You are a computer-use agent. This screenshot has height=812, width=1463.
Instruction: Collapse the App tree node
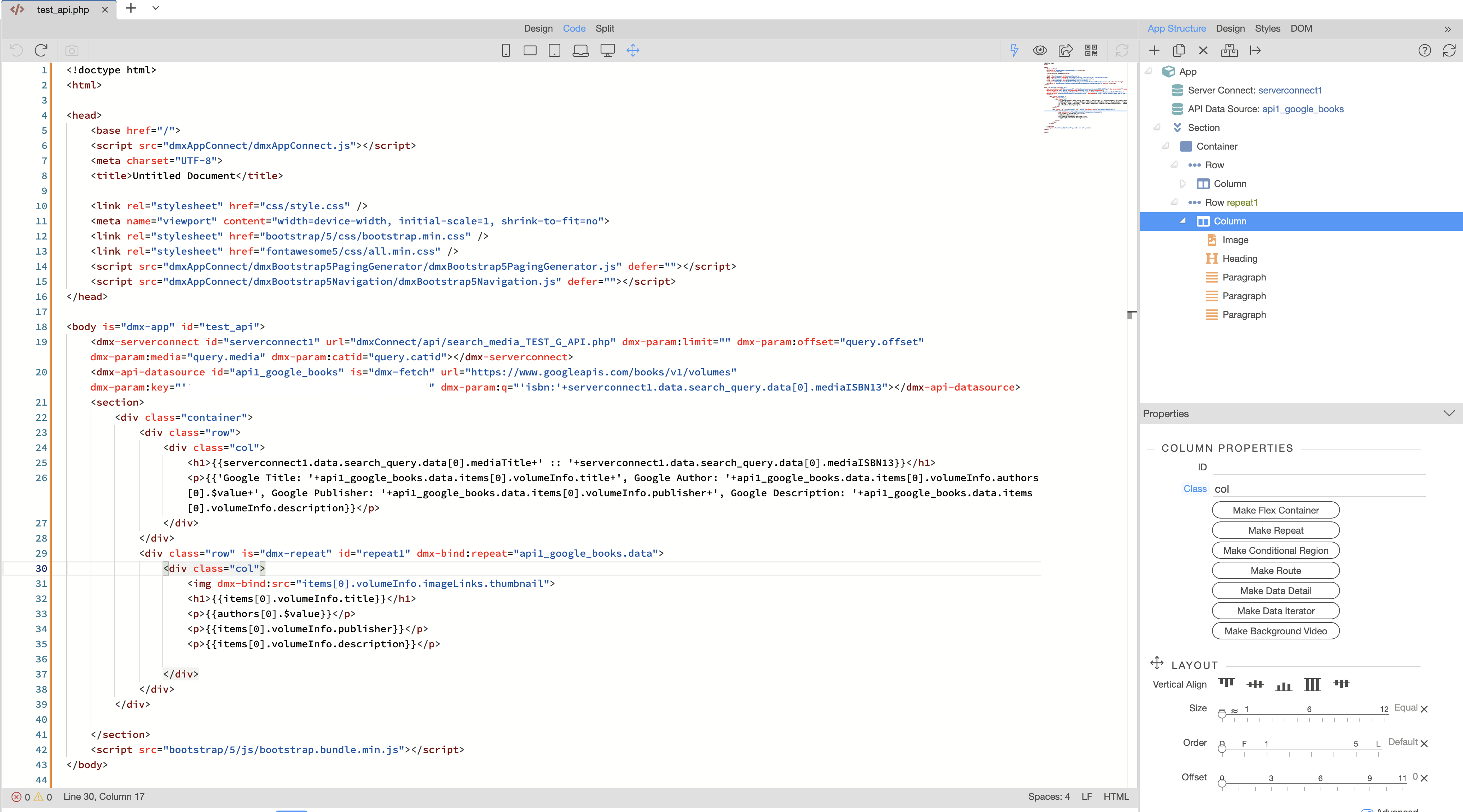(x=1148, y=71)
